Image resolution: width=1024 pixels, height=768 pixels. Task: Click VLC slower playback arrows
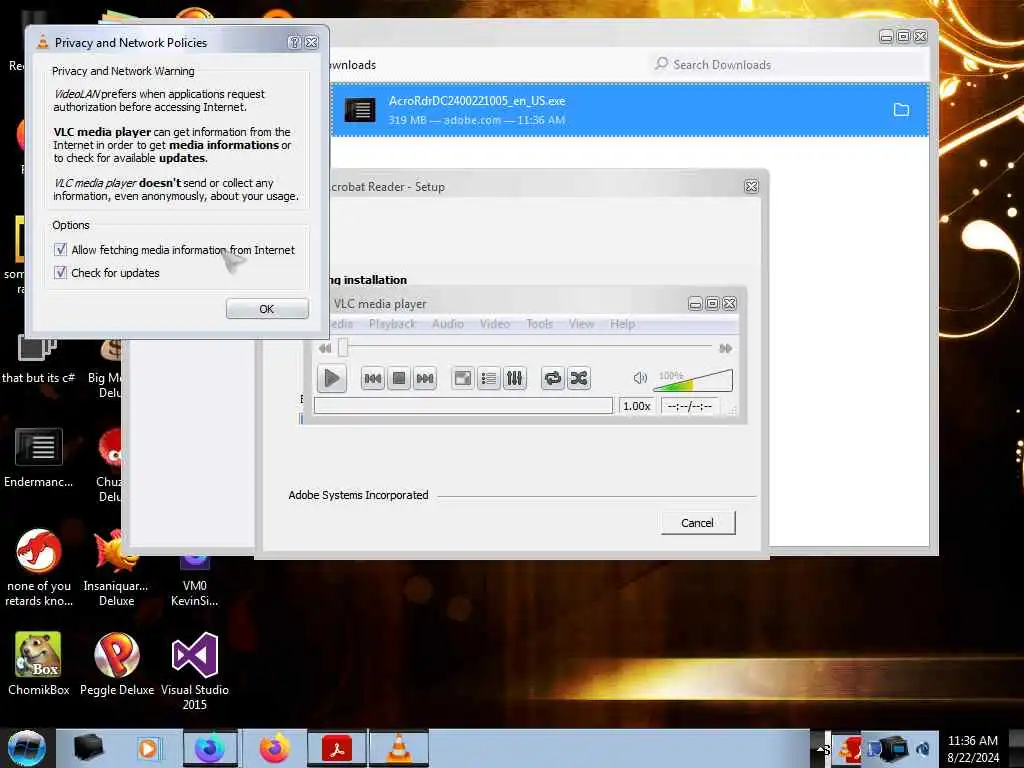325,349
